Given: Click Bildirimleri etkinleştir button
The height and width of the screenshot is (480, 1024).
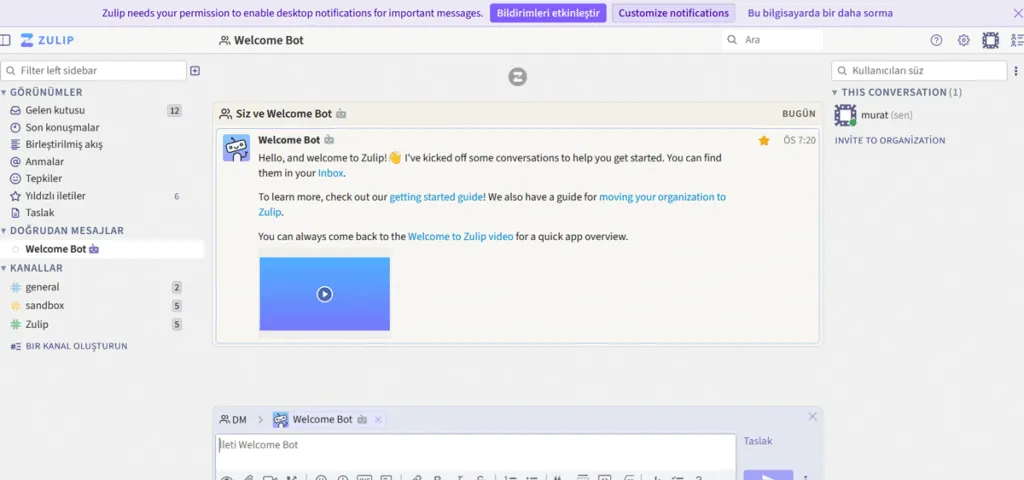Looking at the screenshot, I should point(547,13).
